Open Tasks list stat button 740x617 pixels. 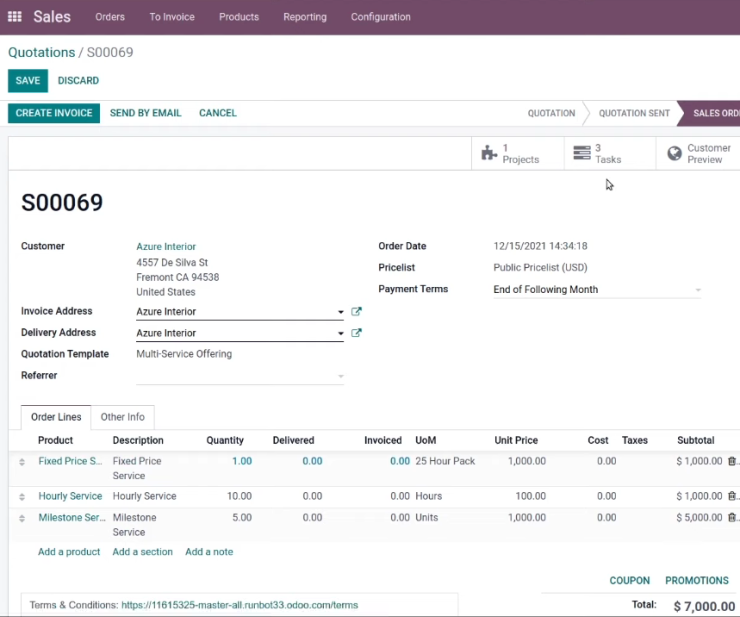609,153
